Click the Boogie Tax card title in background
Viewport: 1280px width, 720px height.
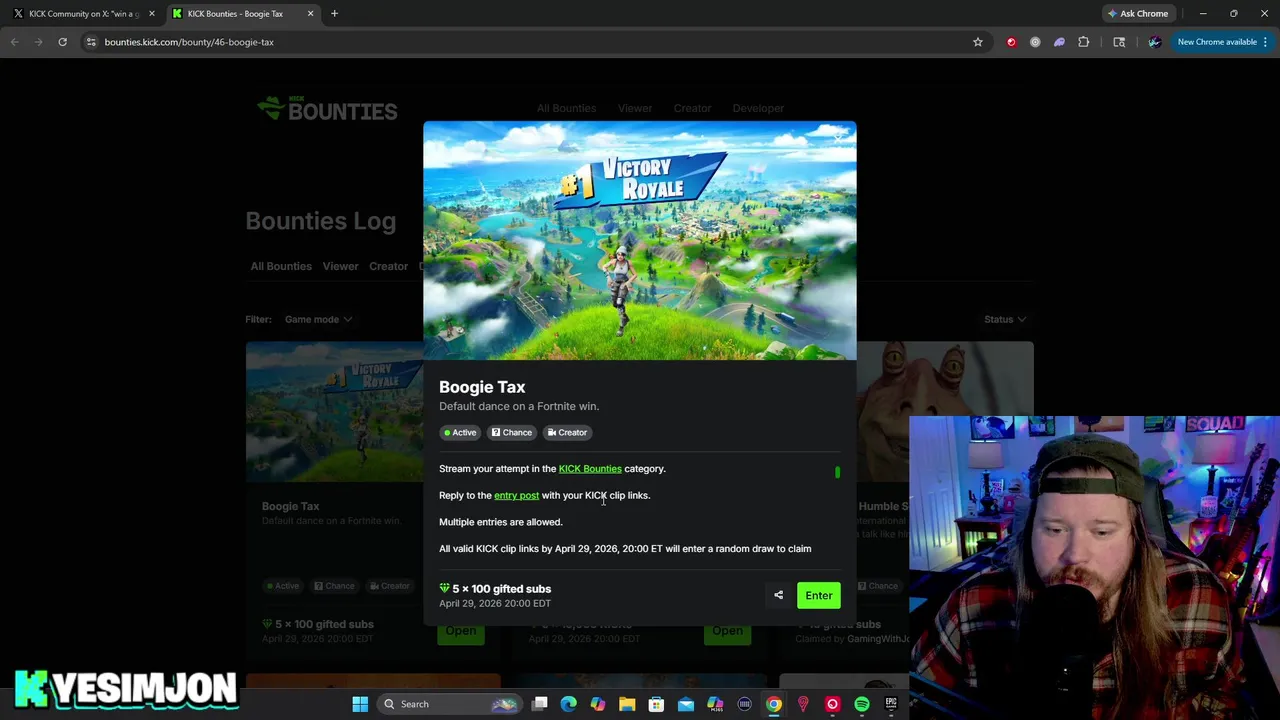tap(290, 506)
